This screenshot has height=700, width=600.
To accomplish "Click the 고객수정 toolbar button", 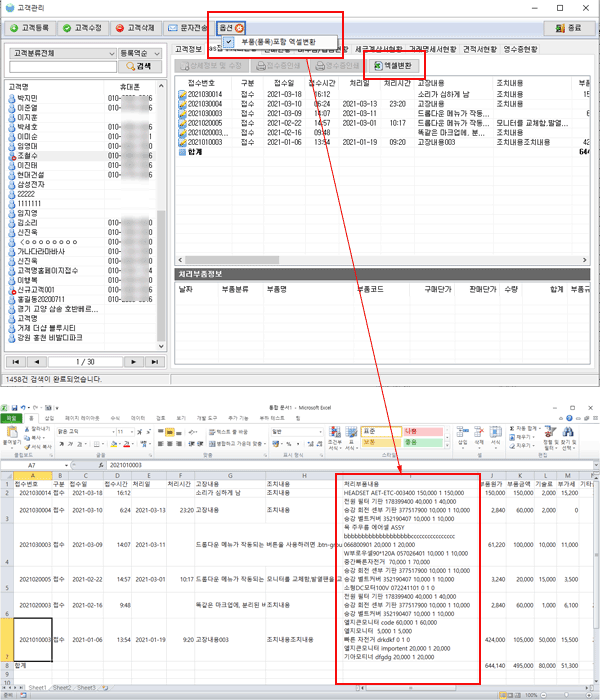I will pos(83,28).
